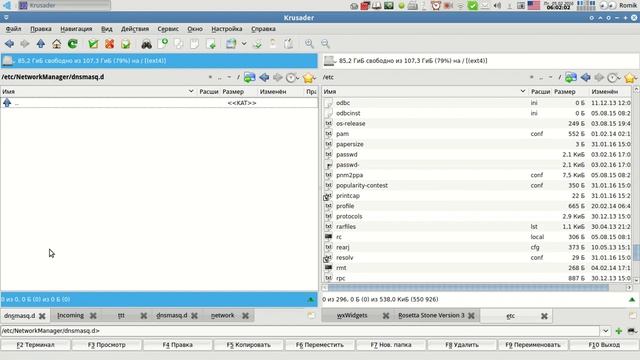This screenshot has height=360, width=640.
Task: Jump to home folder via house icon
Action: click(57, 44)
